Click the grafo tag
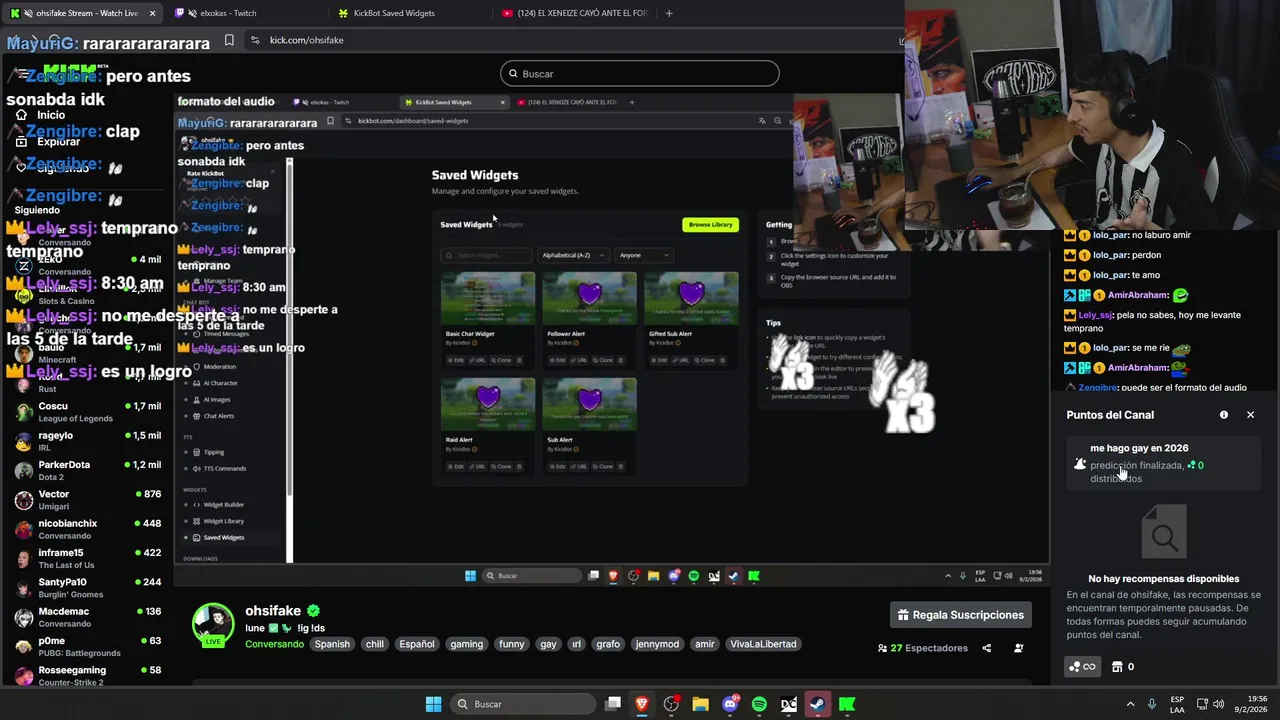This screenshot has width=1280, height=720. (x=608, y=644)
